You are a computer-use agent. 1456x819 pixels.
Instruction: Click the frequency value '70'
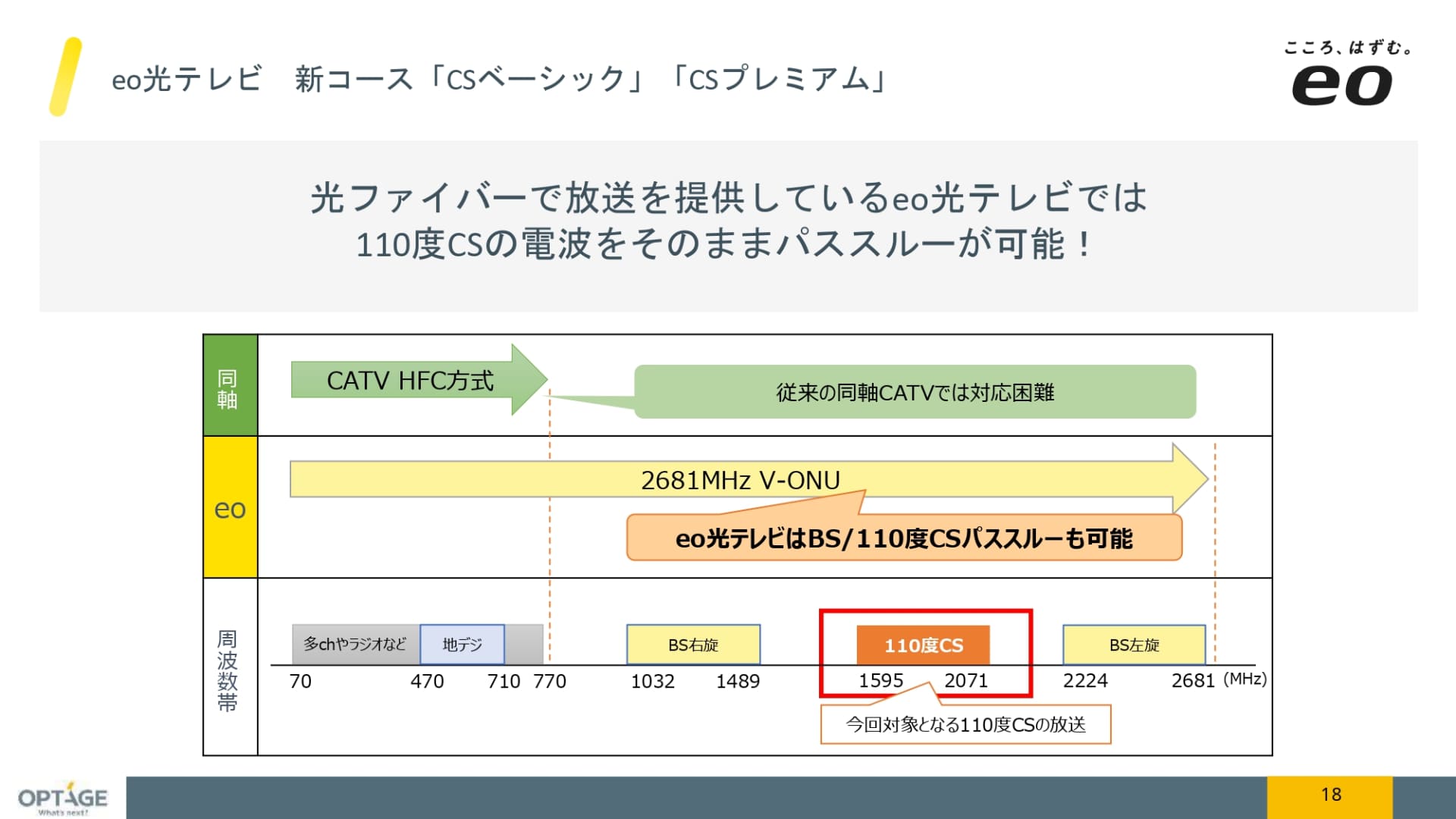coord(300,681)
